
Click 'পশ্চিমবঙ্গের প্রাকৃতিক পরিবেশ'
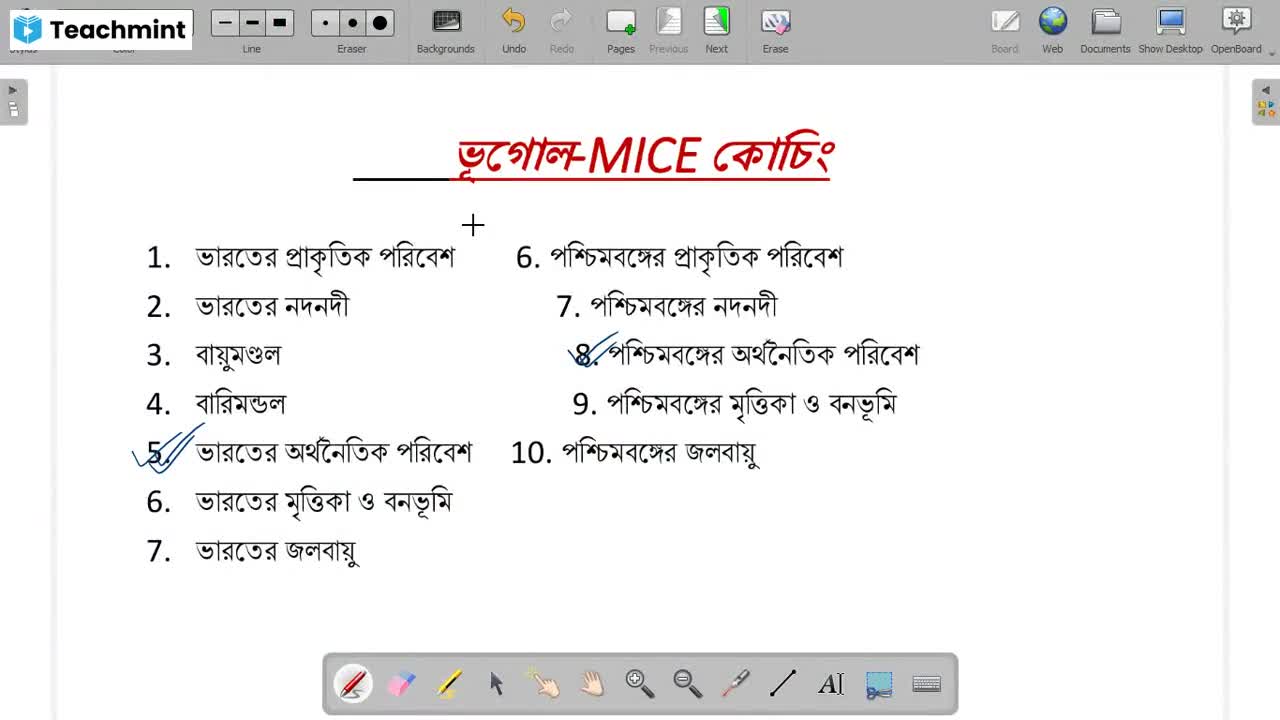click(697, 257)
